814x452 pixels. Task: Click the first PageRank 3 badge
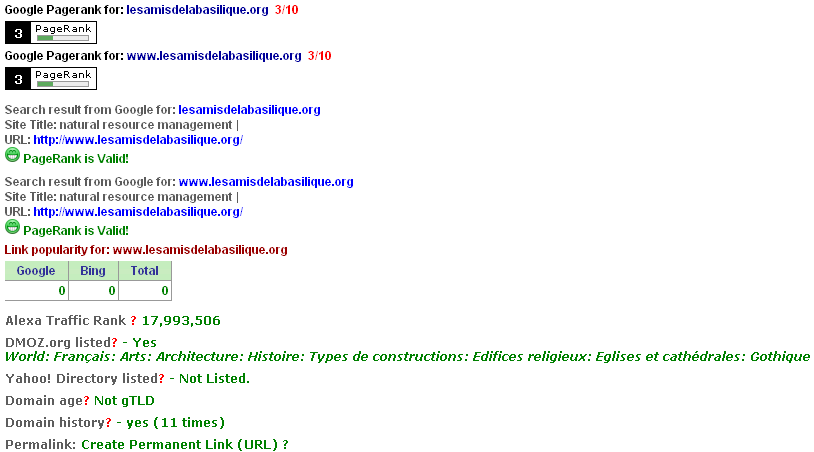click(51, 33)
